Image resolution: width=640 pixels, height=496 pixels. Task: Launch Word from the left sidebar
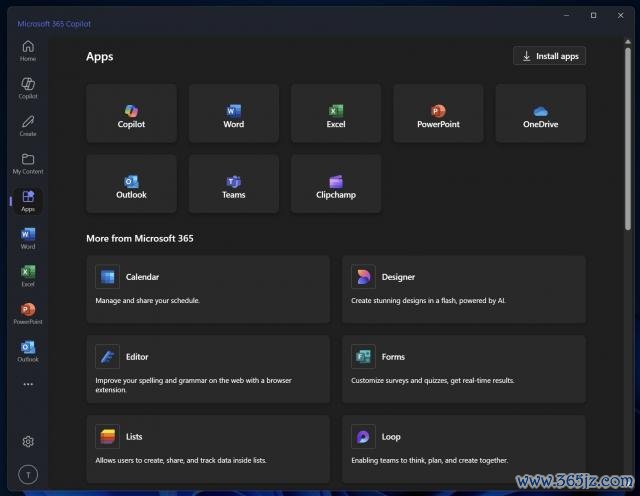tap(28, 238)
